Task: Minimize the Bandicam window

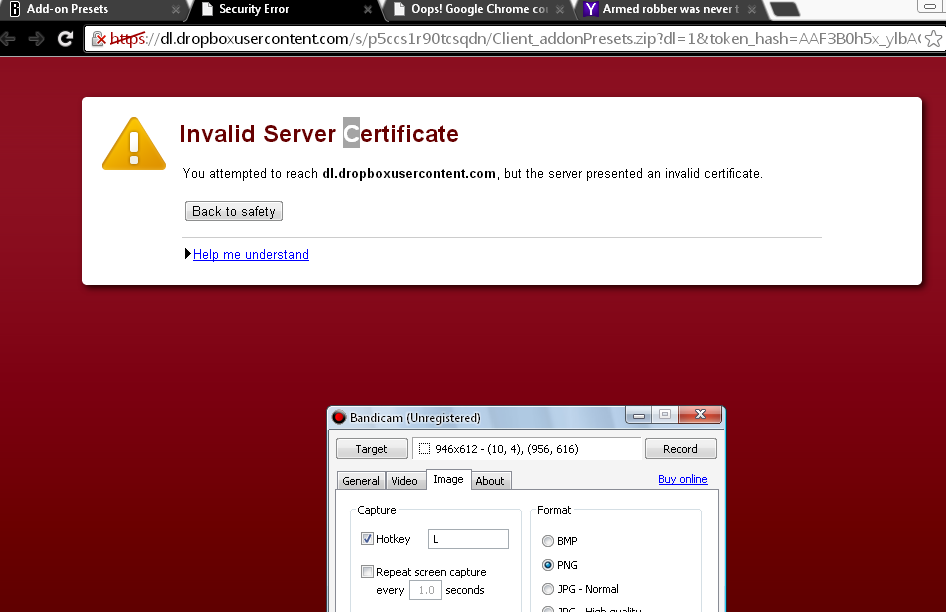Action: pos(639,415)
